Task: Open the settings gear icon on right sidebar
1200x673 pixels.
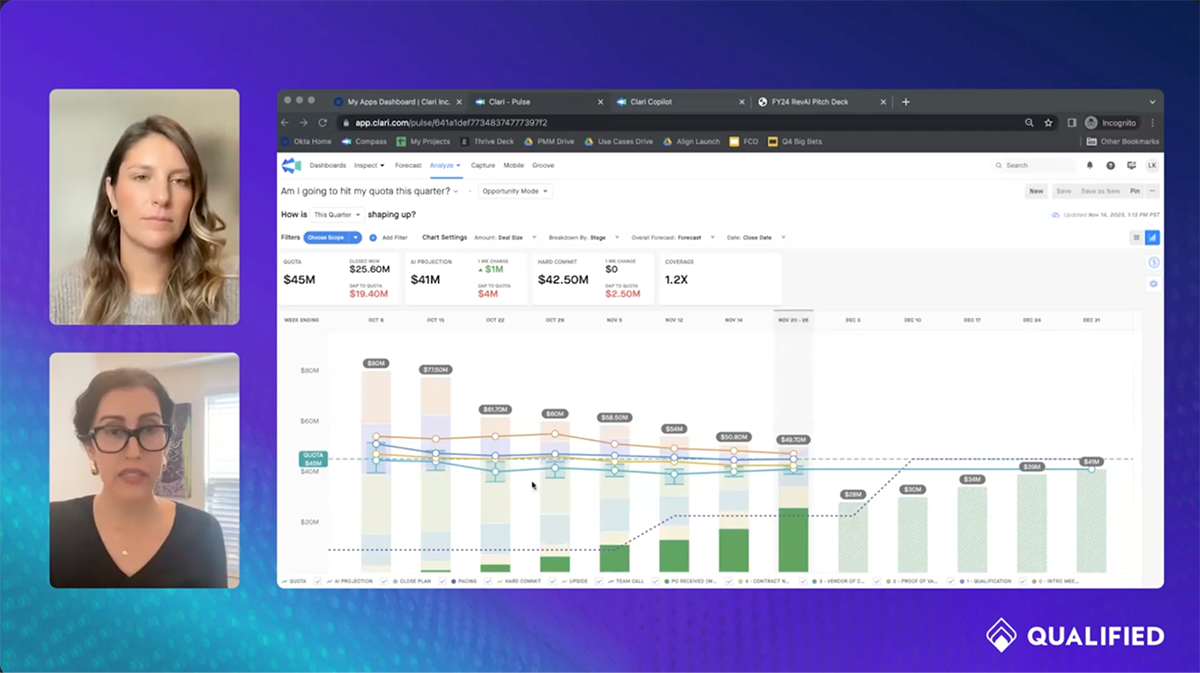Action: click(x=1154, y=285)
